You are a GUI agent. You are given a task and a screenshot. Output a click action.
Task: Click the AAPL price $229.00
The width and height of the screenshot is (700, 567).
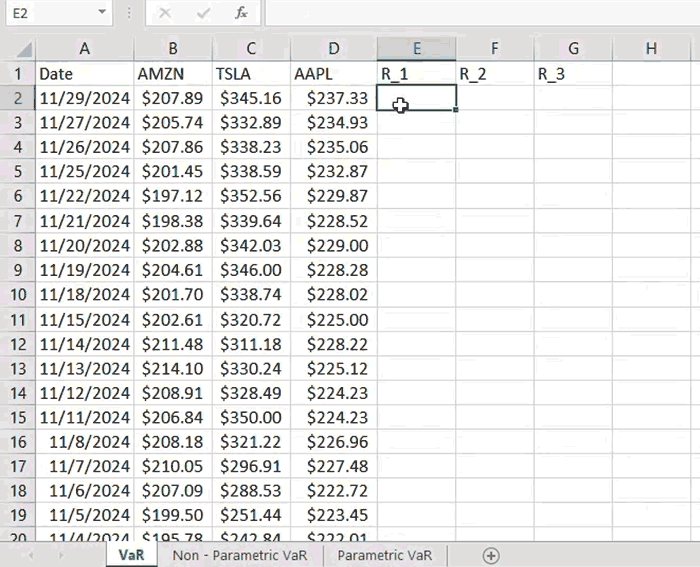point(334,246)
